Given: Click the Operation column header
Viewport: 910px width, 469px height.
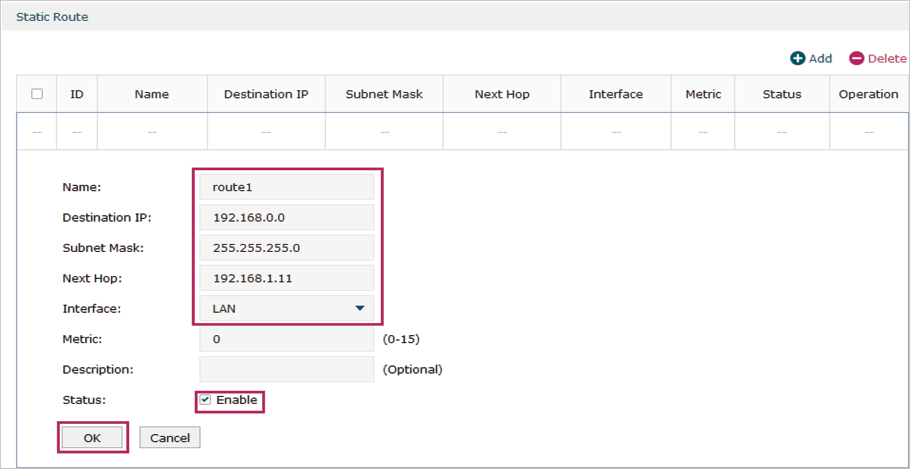Looking at the screenshot, I should (x=869, y=94).
